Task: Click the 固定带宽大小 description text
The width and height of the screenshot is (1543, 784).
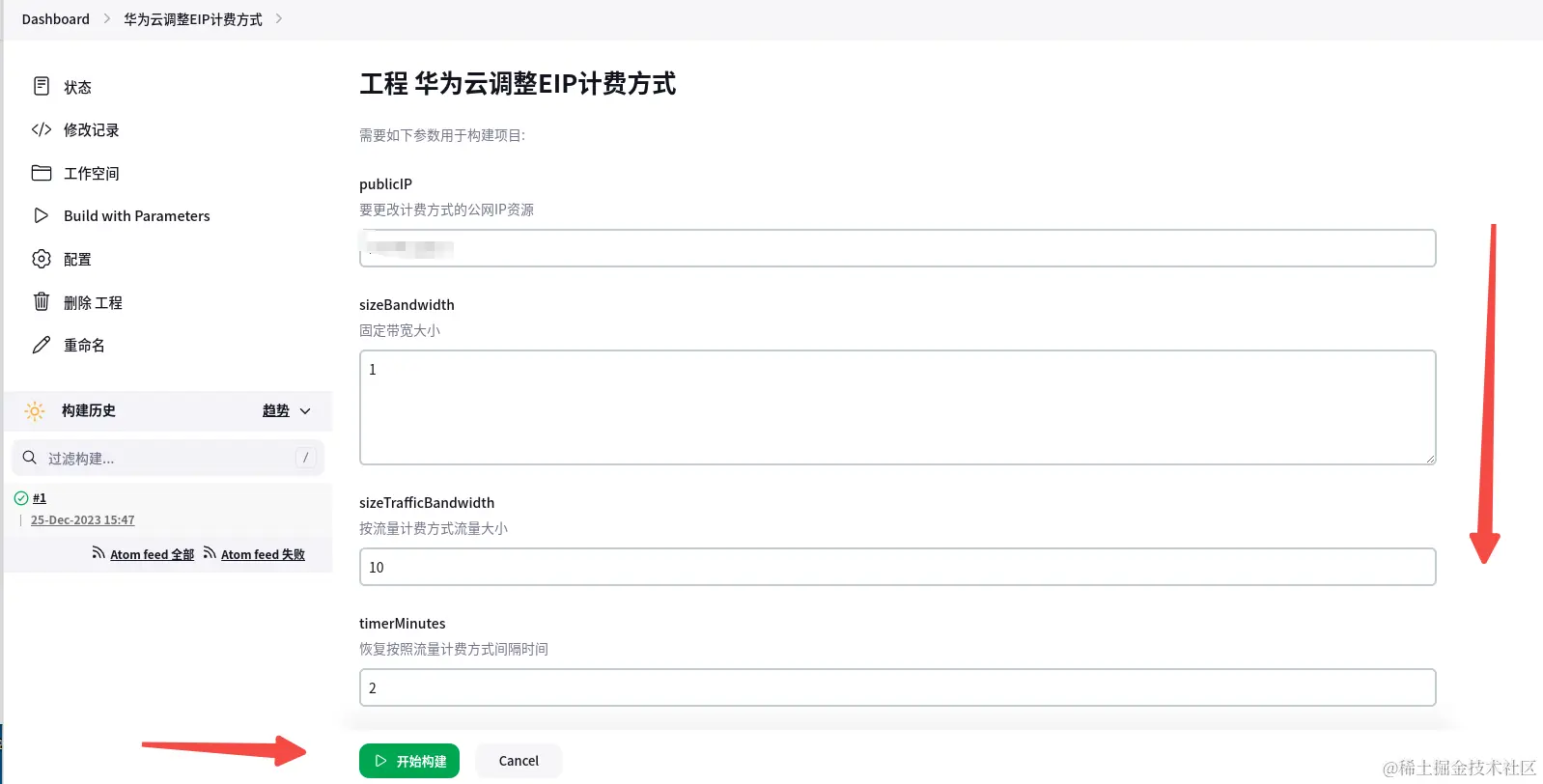Action: click(400, 330)
